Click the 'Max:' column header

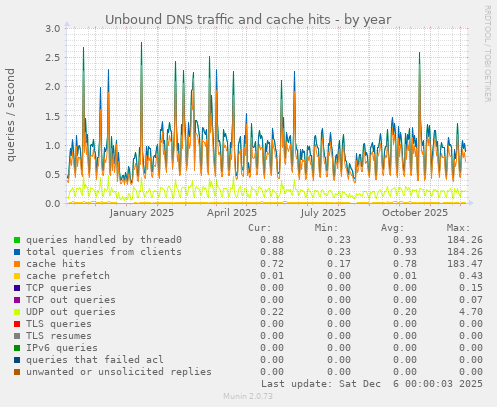click(x=458, y=228)
